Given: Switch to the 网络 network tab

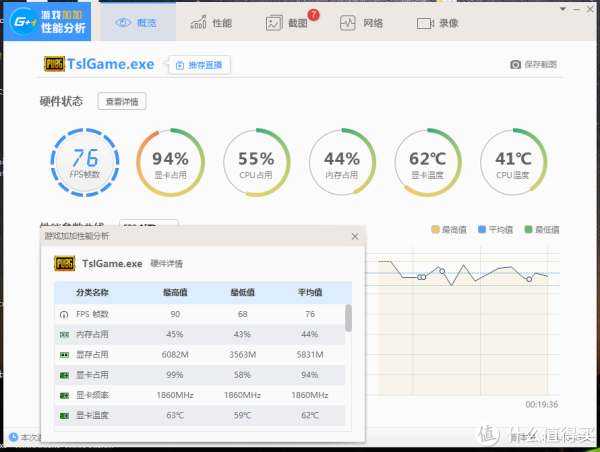Looking at the screenshot, I should pos(362,23).
